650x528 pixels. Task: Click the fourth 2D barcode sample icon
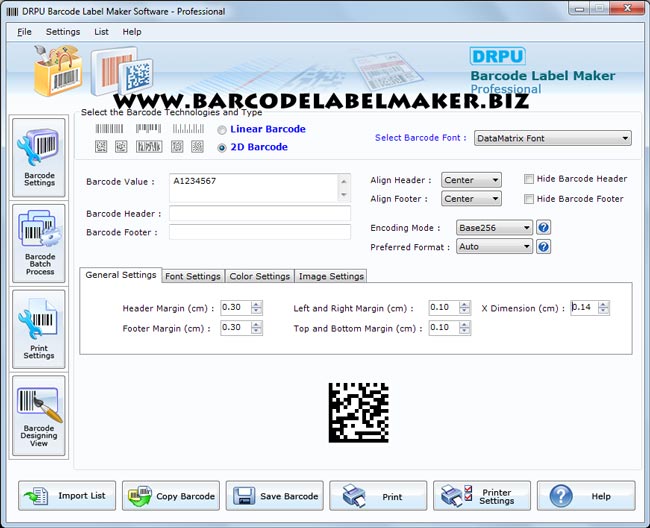pos(177,146)
